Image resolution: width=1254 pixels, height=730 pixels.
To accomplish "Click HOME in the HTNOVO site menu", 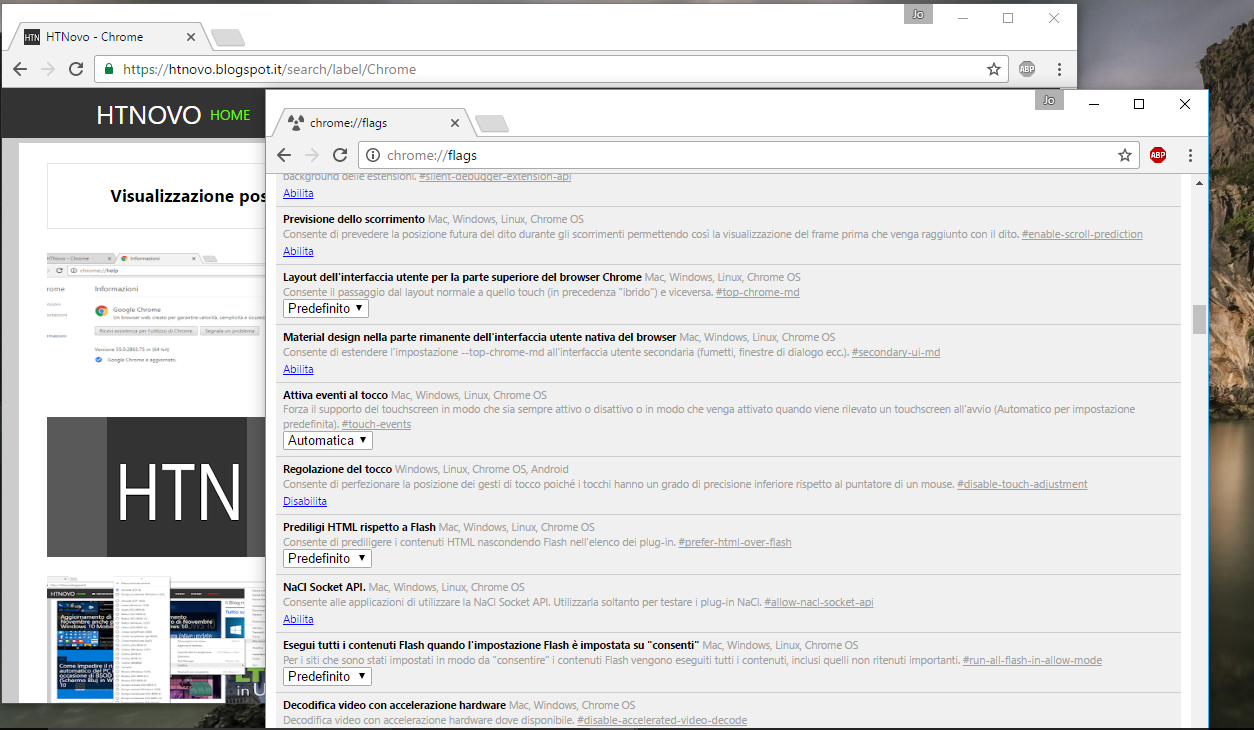I will (230, 115).
